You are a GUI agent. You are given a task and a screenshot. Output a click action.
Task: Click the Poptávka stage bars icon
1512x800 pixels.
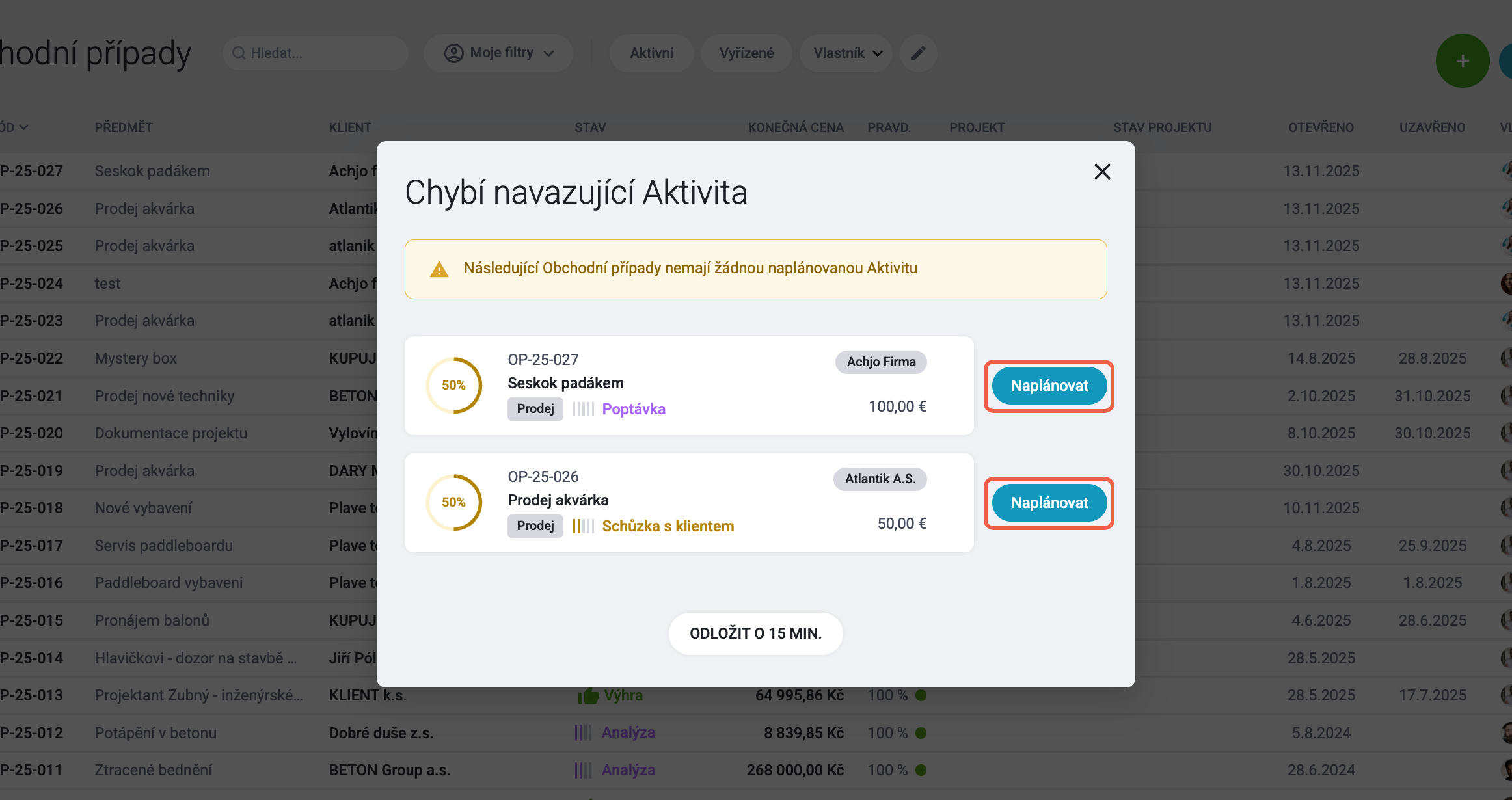click(583, 409)
